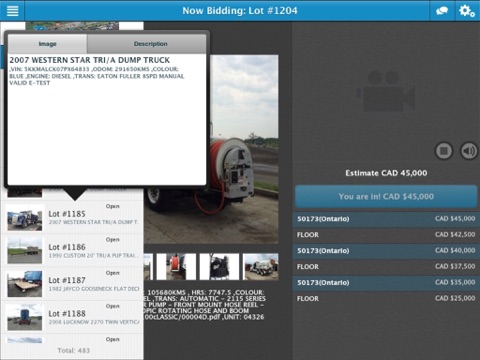Select Lot #1187 Jayco gooseneck flat deck
Viewport: 480px width, 360px height.
click(72, 284)
